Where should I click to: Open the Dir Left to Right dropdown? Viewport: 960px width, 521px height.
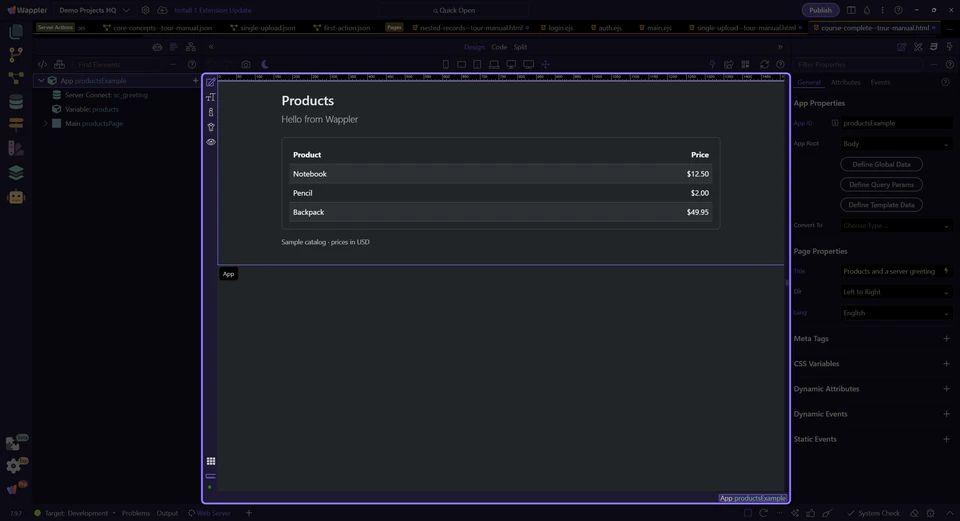pyautogui.click(x=896, y=292)
